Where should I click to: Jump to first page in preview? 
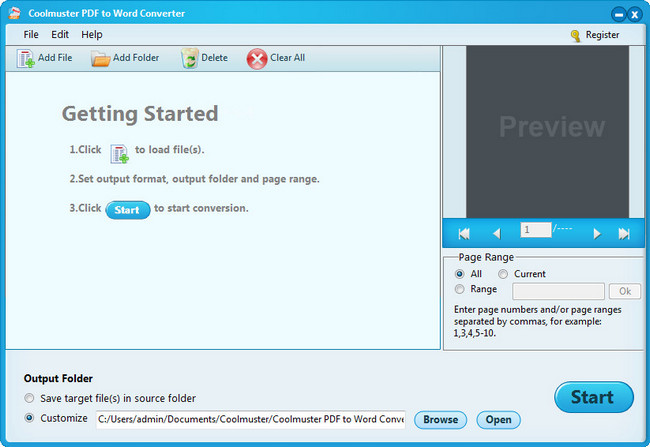[x=464, y=233]
